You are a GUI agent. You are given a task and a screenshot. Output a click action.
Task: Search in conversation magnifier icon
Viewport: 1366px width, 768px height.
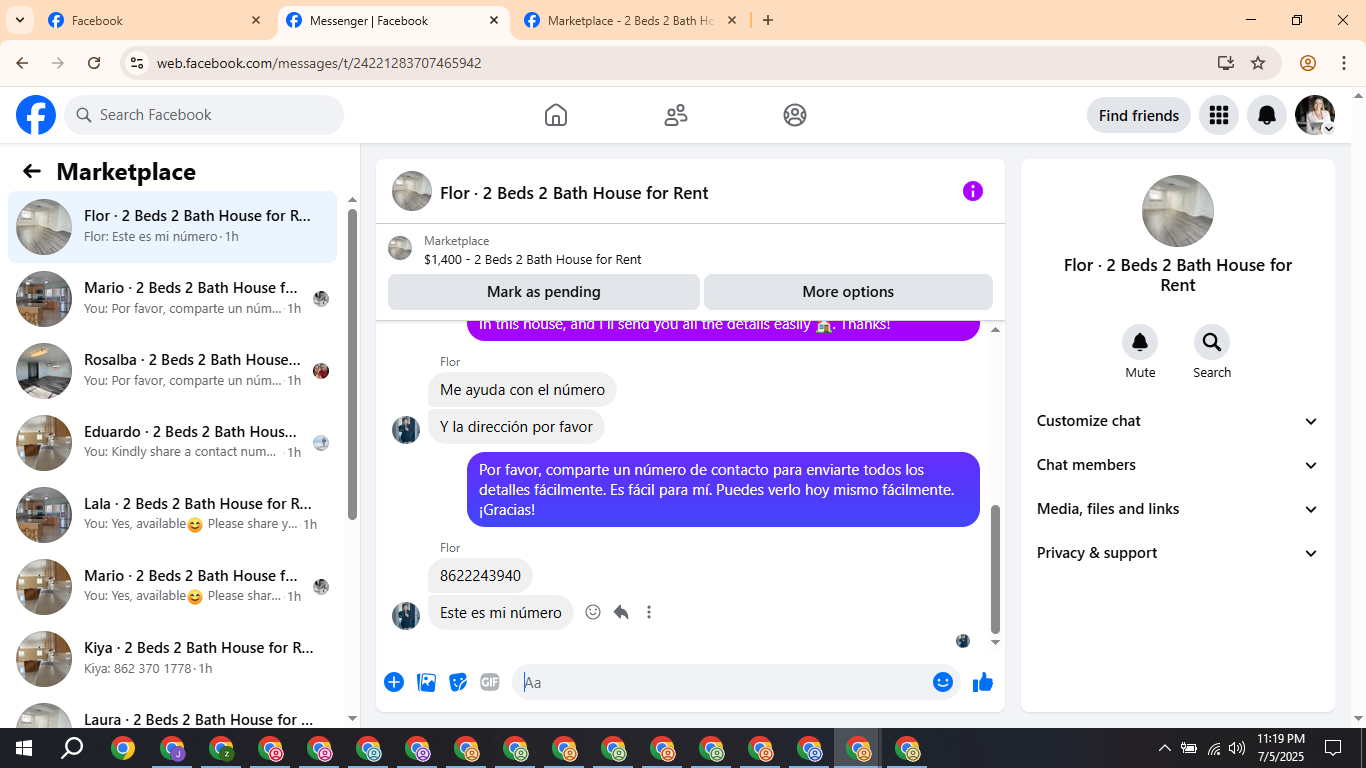click(x=1212, y=343)
